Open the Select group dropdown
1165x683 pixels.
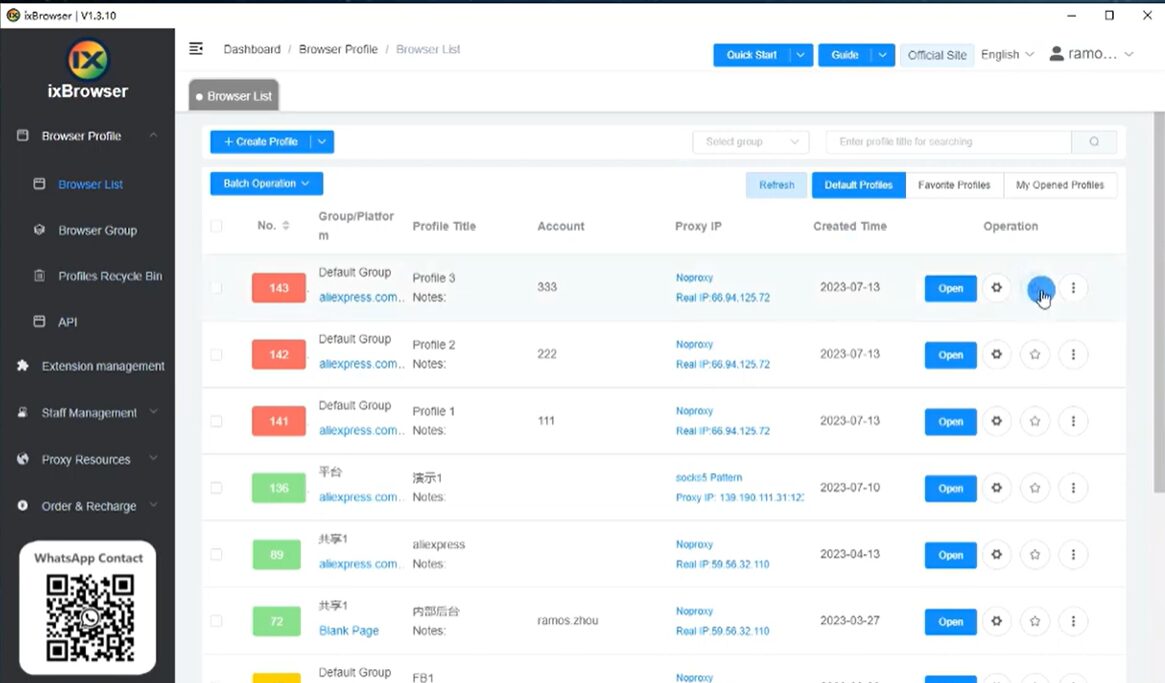coord(750,142)
